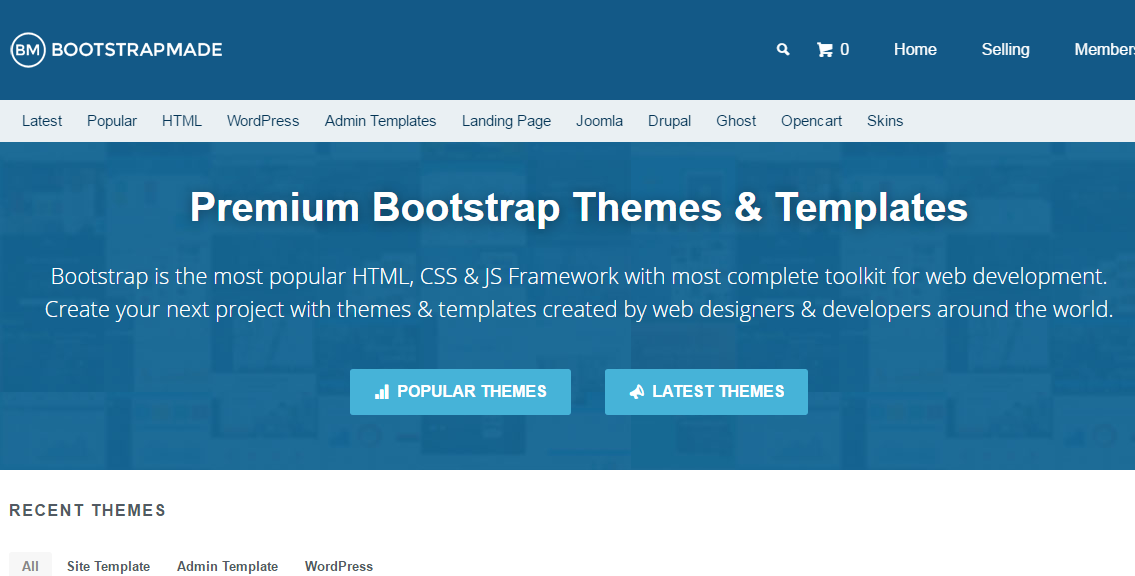Select the Drupal navbar item
Image resolution: width=1135 pixels, height=576 pixels.
pyautogui.click(x=669, y=120)
